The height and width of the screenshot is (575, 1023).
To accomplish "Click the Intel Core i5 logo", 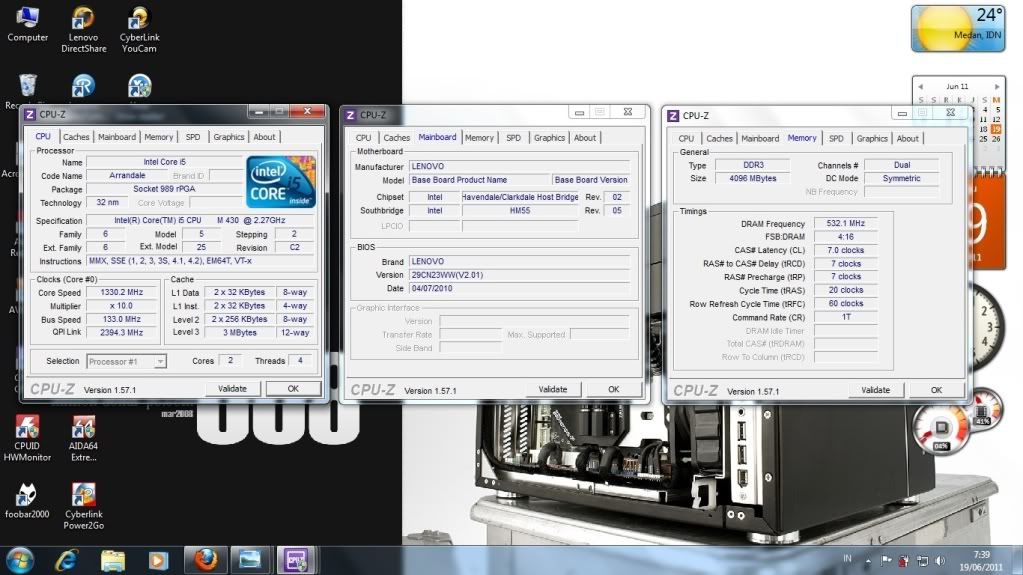I will click(281, 181).
